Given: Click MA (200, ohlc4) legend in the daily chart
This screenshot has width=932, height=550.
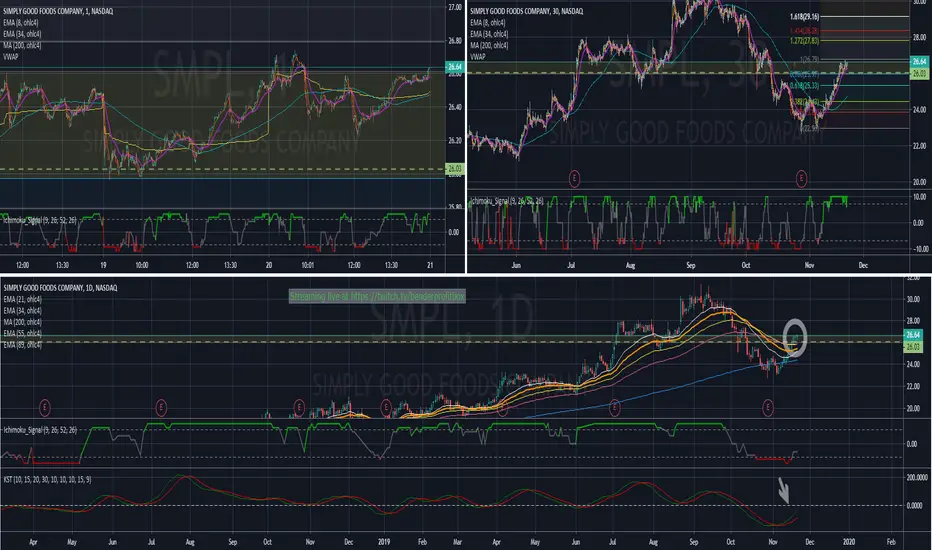Looking at the screenshot, I should (22, 322).
